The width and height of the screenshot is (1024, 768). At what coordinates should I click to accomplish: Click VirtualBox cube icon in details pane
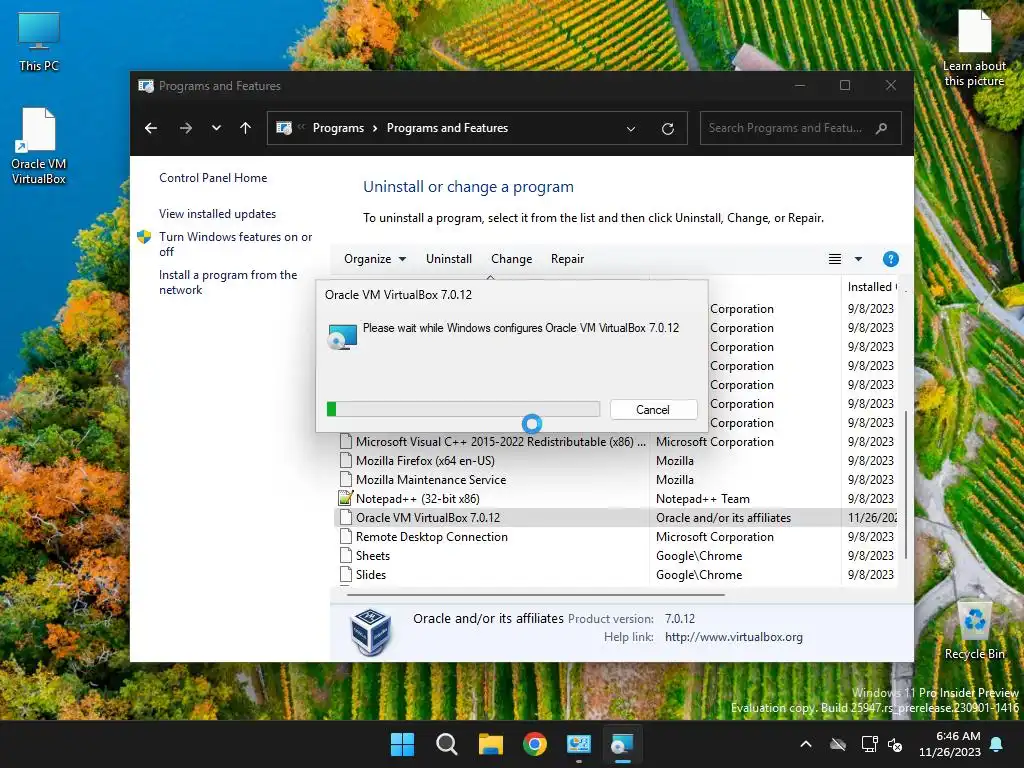[370, 632]
